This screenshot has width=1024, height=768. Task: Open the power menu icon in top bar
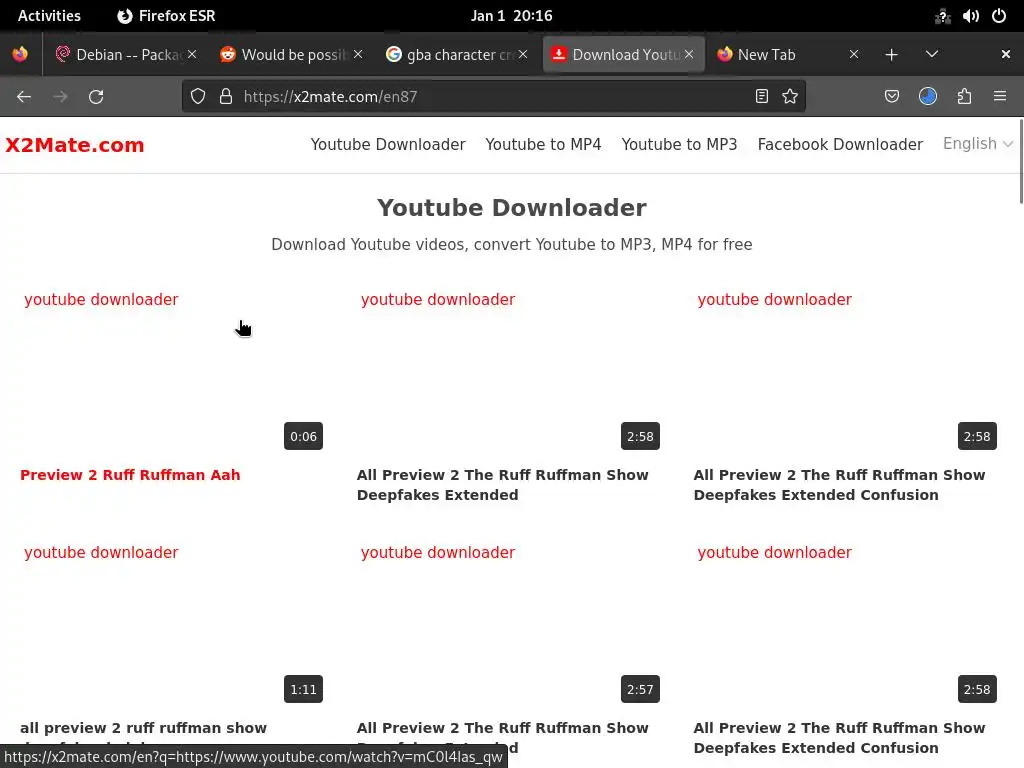(x=999, y=16)
